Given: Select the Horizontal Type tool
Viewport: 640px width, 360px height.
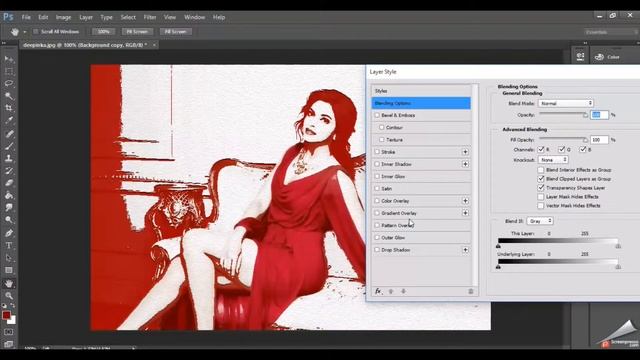Looking at the screenshot, I should [9, 246].
